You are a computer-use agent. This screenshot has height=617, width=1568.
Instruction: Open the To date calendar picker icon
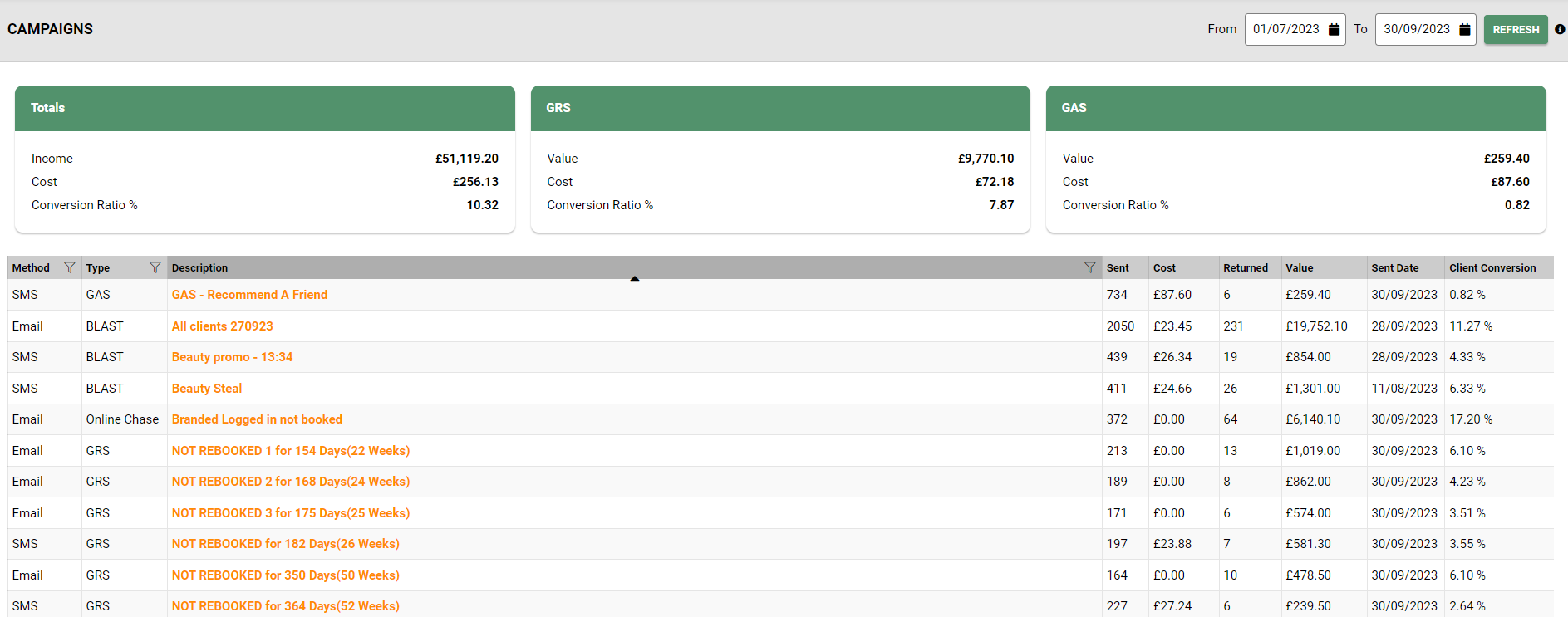point(1464,30)
